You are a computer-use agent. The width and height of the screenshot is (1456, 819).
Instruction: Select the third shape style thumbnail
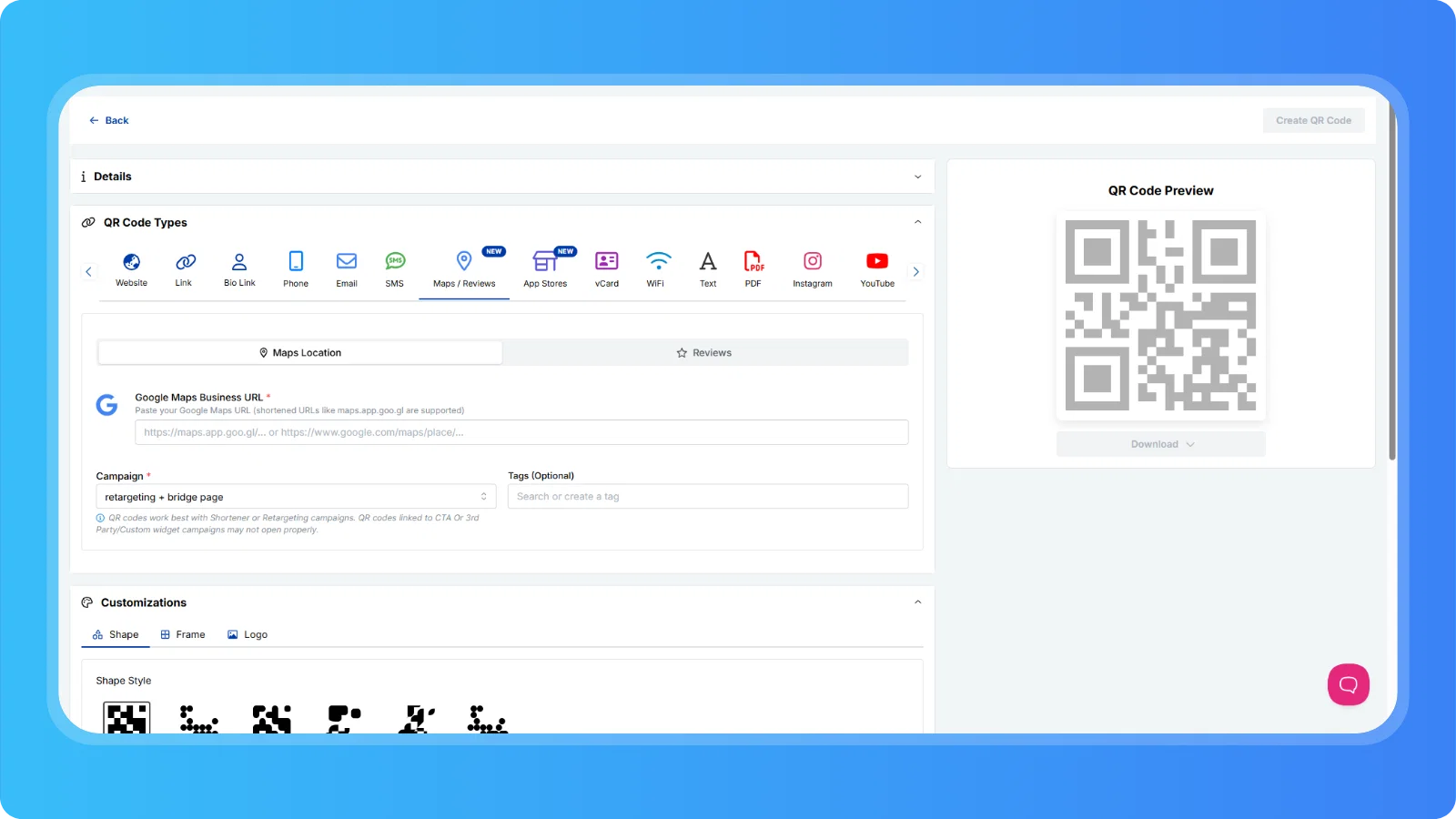[272, 718]
